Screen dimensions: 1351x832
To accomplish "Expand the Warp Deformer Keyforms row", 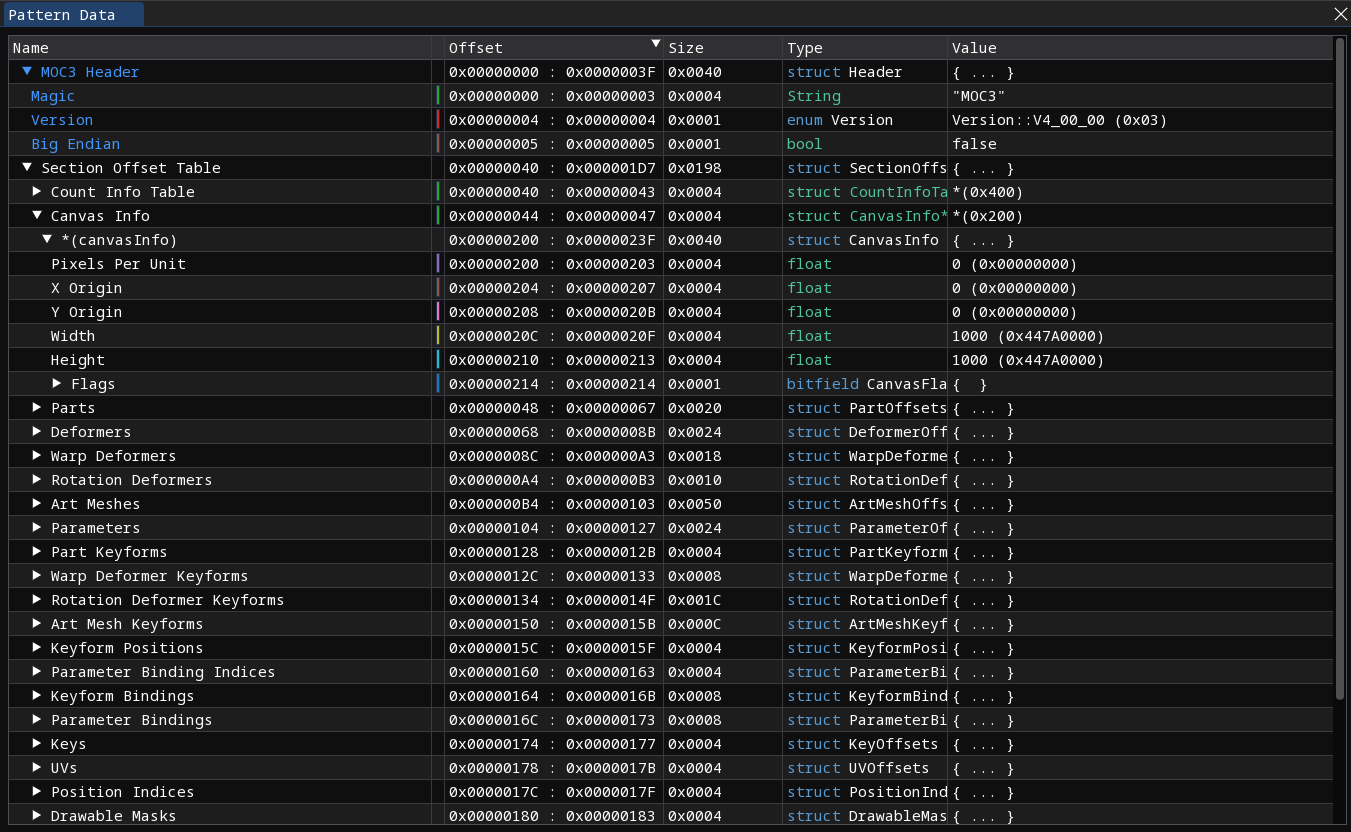I will [37, 576].
